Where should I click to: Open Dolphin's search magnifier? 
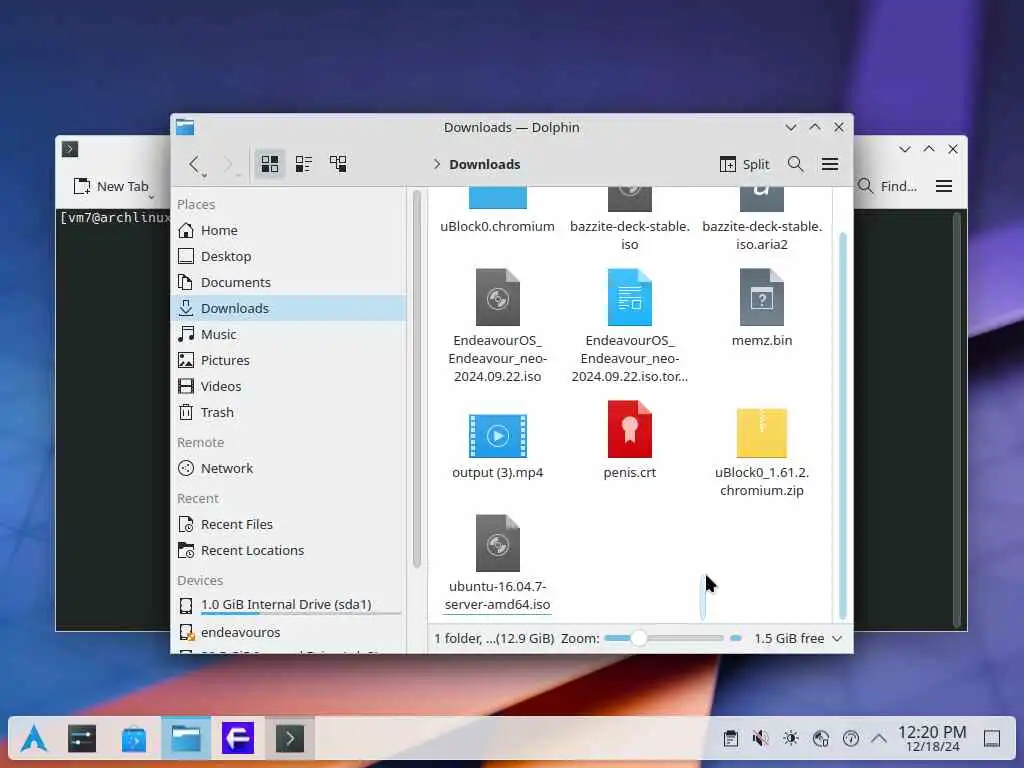795,164
